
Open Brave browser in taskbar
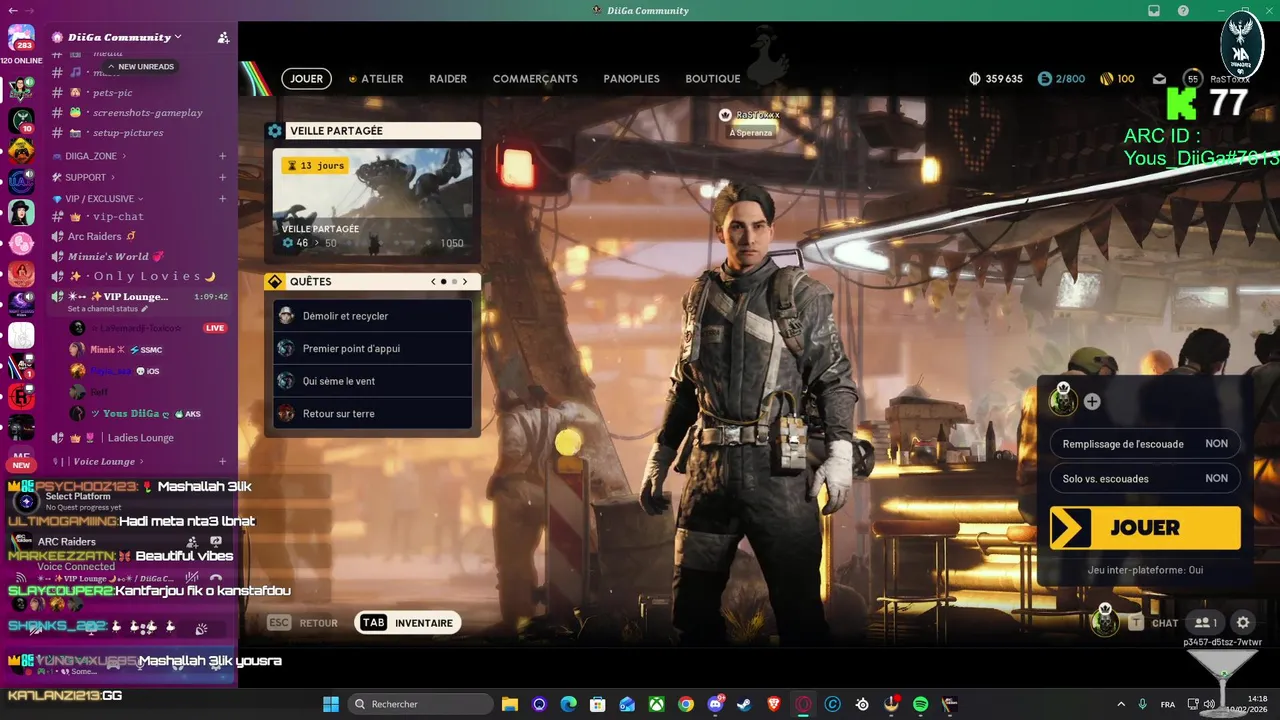tap(774, 704)
